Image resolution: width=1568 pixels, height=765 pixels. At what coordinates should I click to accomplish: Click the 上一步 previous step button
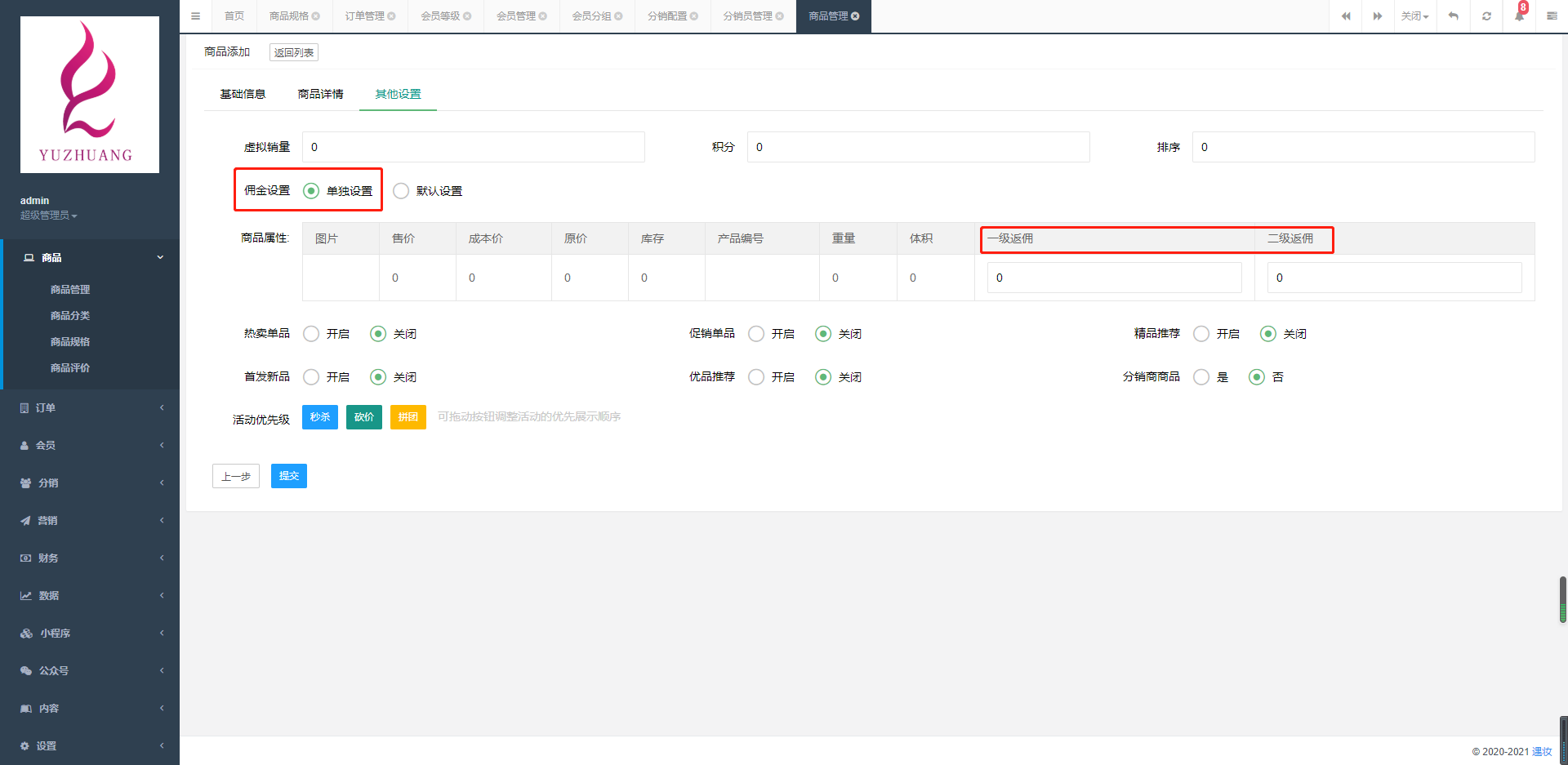pyautogui.click(x=236, y=476)
